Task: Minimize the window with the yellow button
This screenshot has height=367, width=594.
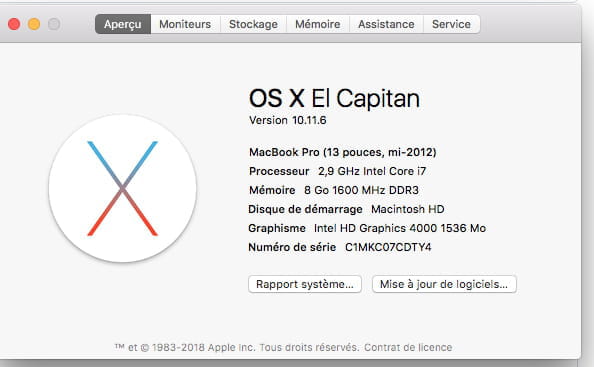Action: [x=34, y=24]
